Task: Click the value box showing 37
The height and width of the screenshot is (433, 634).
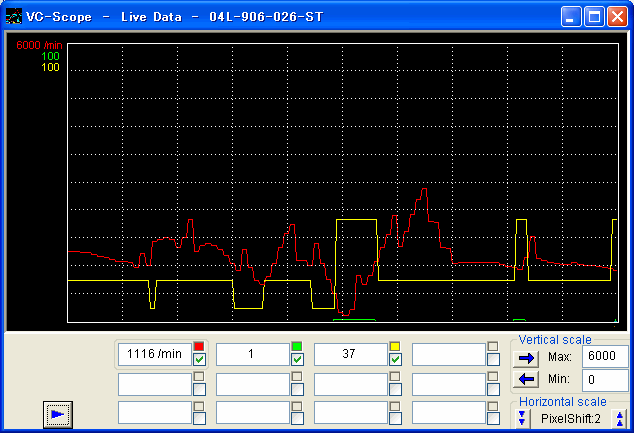Action: [x=350, y=354]
